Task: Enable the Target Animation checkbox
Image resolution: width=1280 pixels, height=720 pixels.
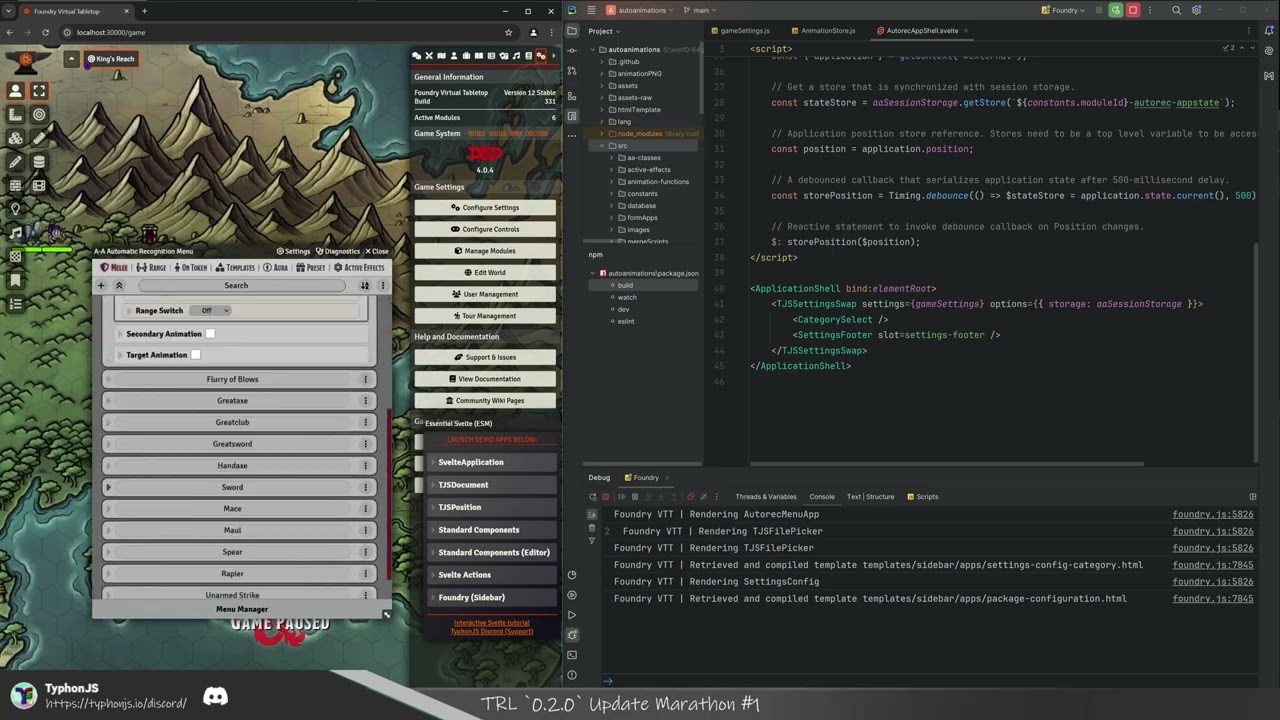Action: [196, 355]
